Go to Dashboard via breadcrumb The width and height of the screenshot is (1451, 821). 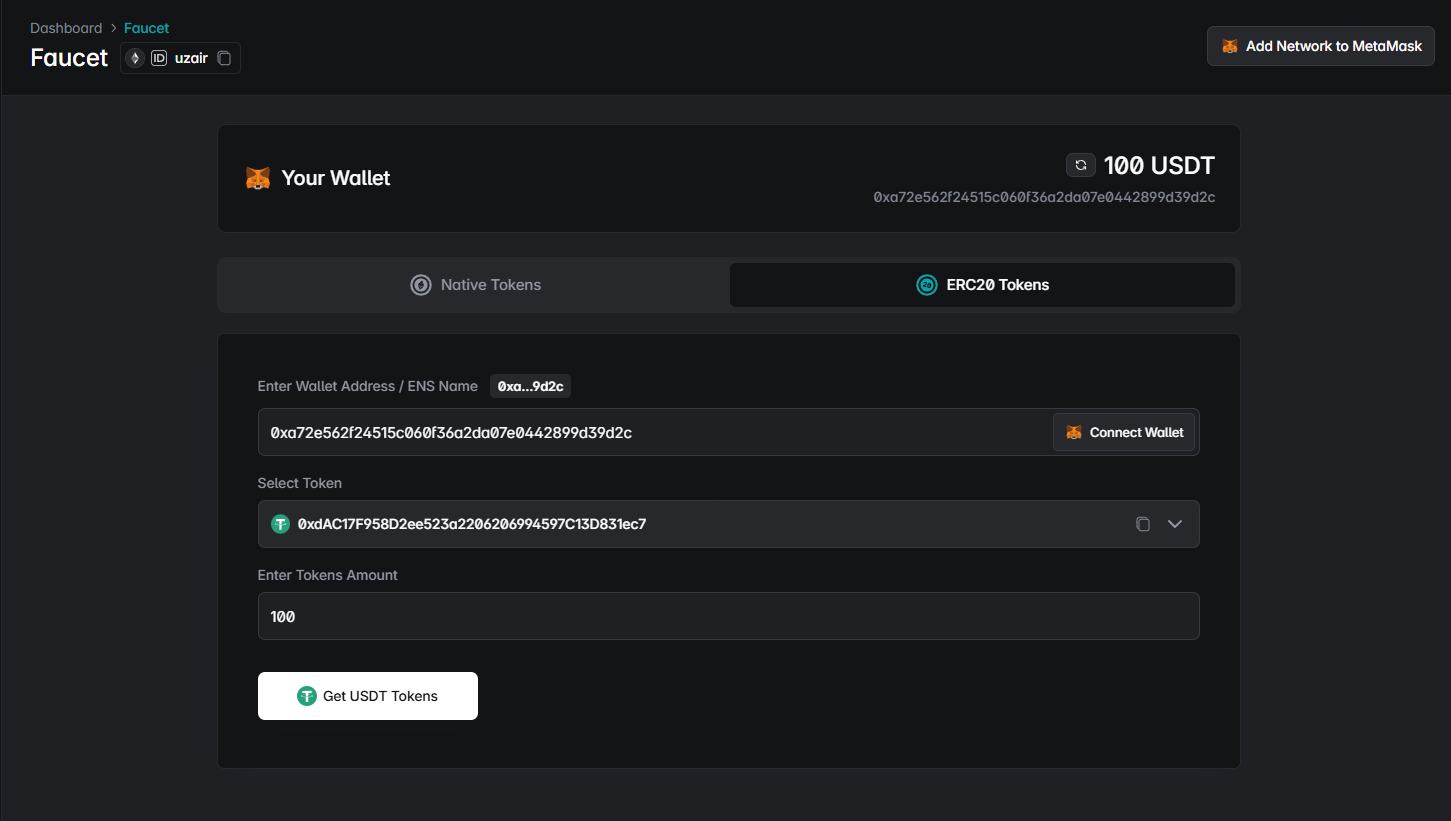pyautogui.click(x=66, y=28)
